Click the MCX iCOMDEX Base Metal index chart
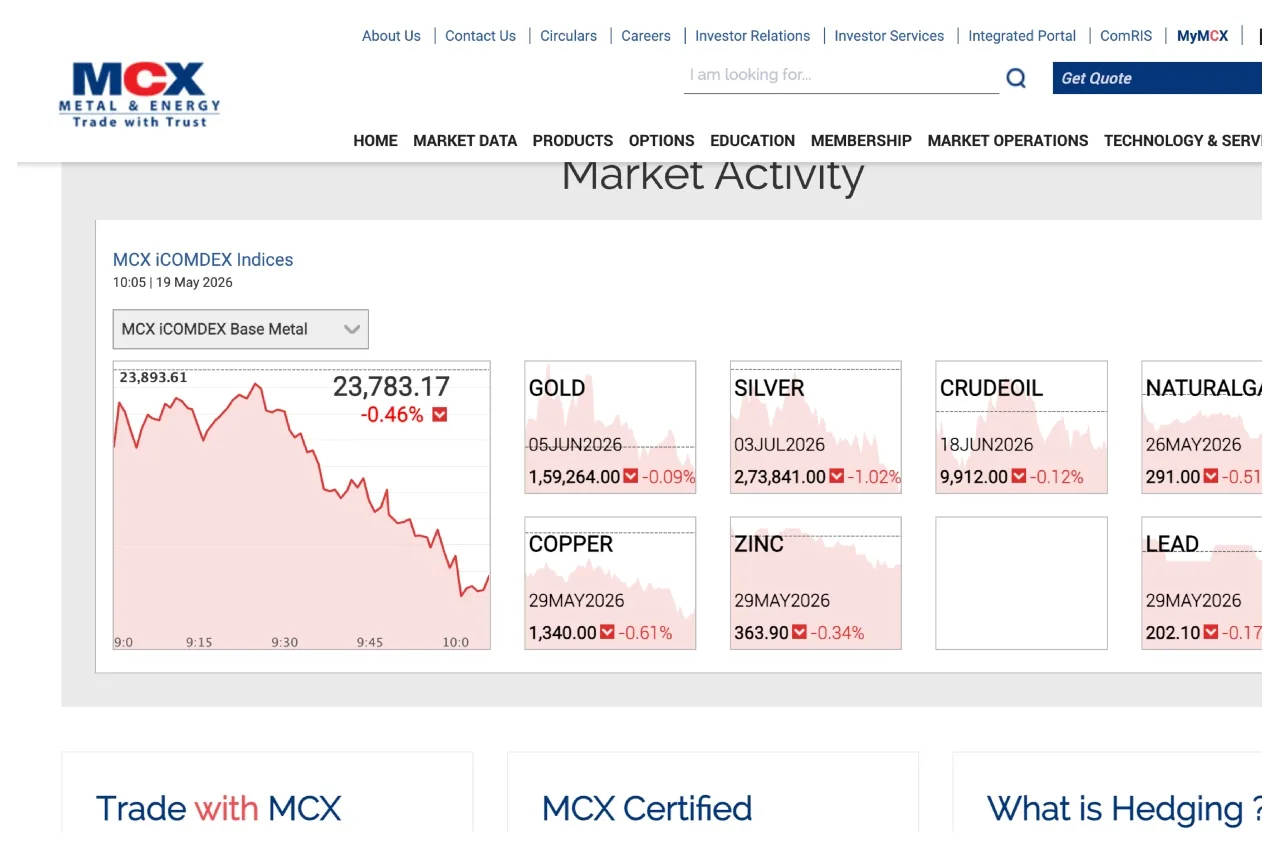 click(301, 505)
